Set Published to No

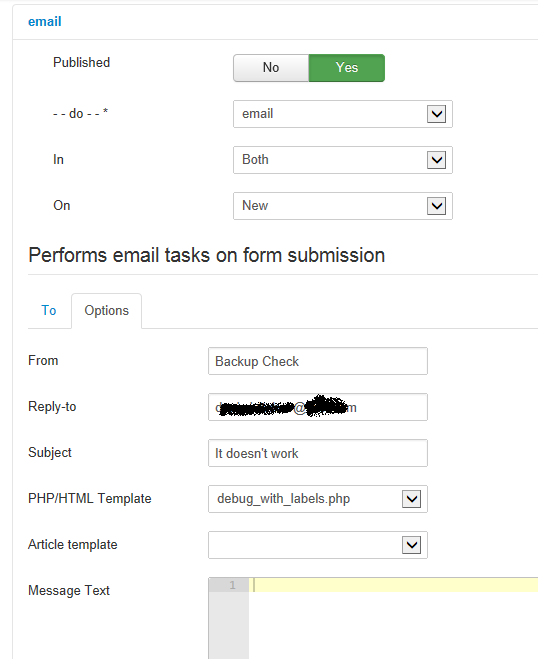tap(271, 68)
